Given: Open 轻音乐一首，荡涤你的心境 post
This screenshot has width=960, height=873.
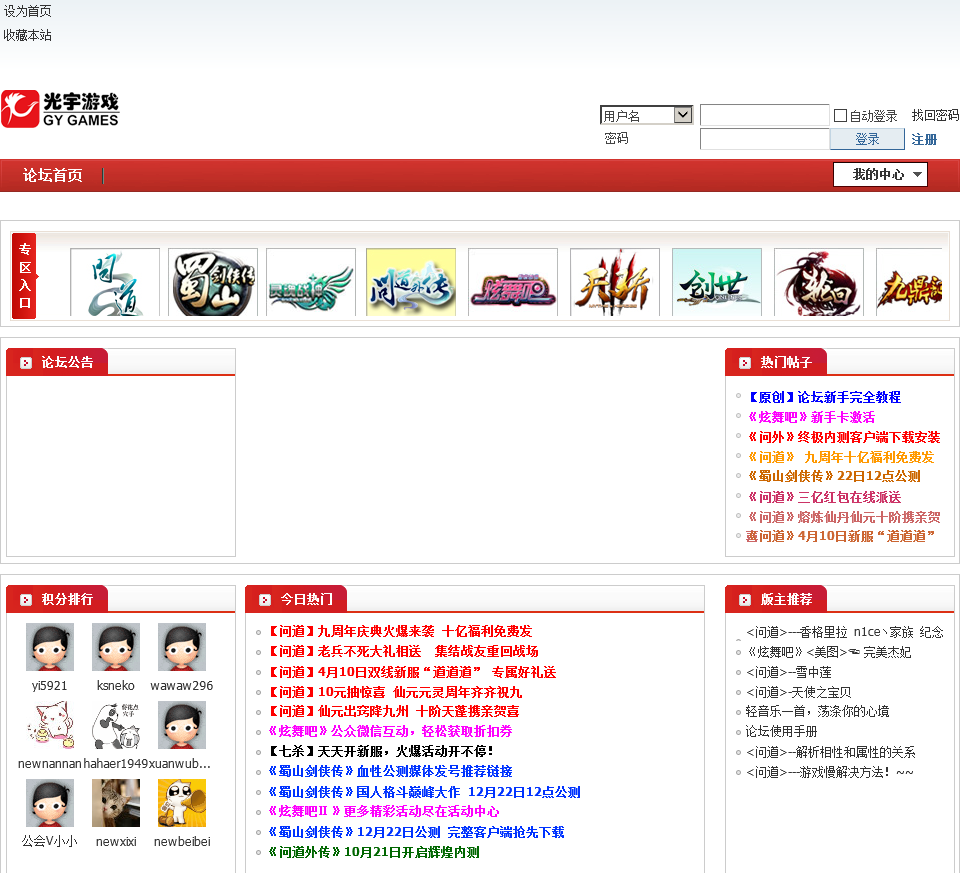Looking at the screenshot, I should tap(817, 711).
